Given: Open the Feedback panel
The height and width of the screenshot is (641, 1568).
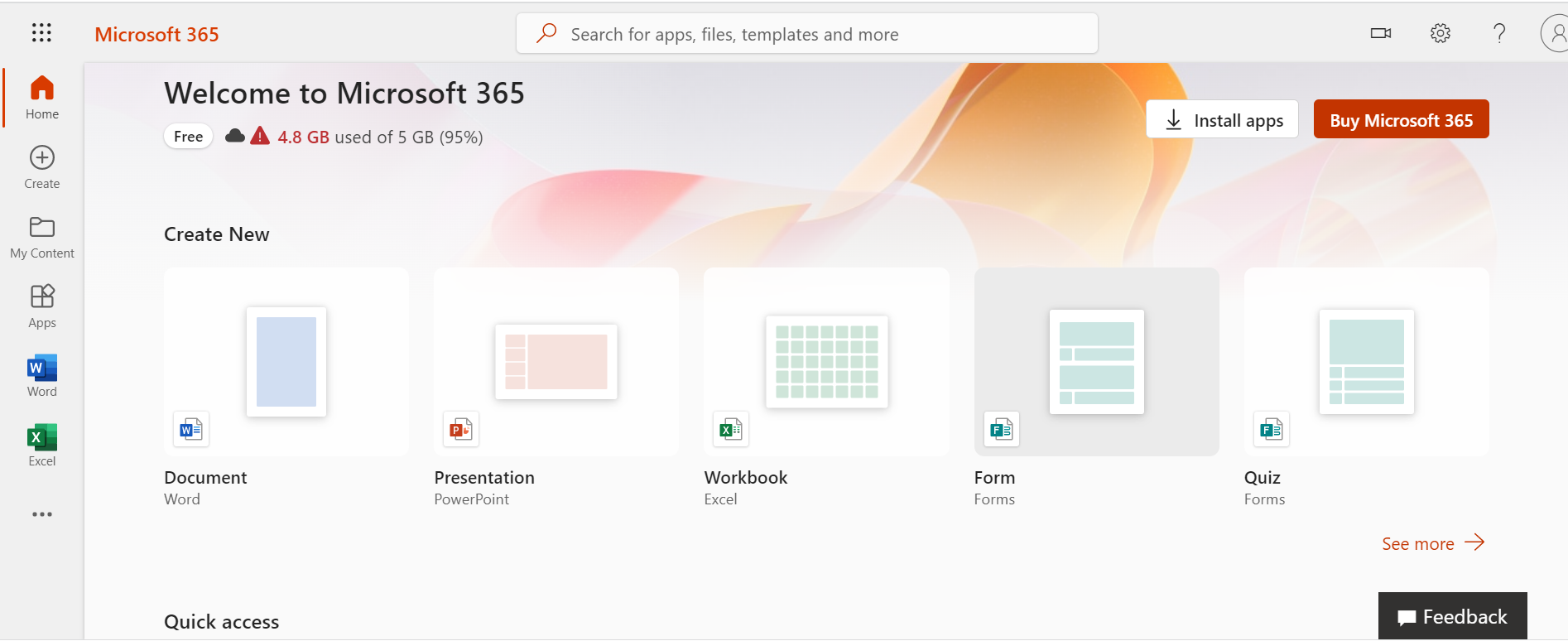Looking at the screenshot, I should tap(1452, 617).
